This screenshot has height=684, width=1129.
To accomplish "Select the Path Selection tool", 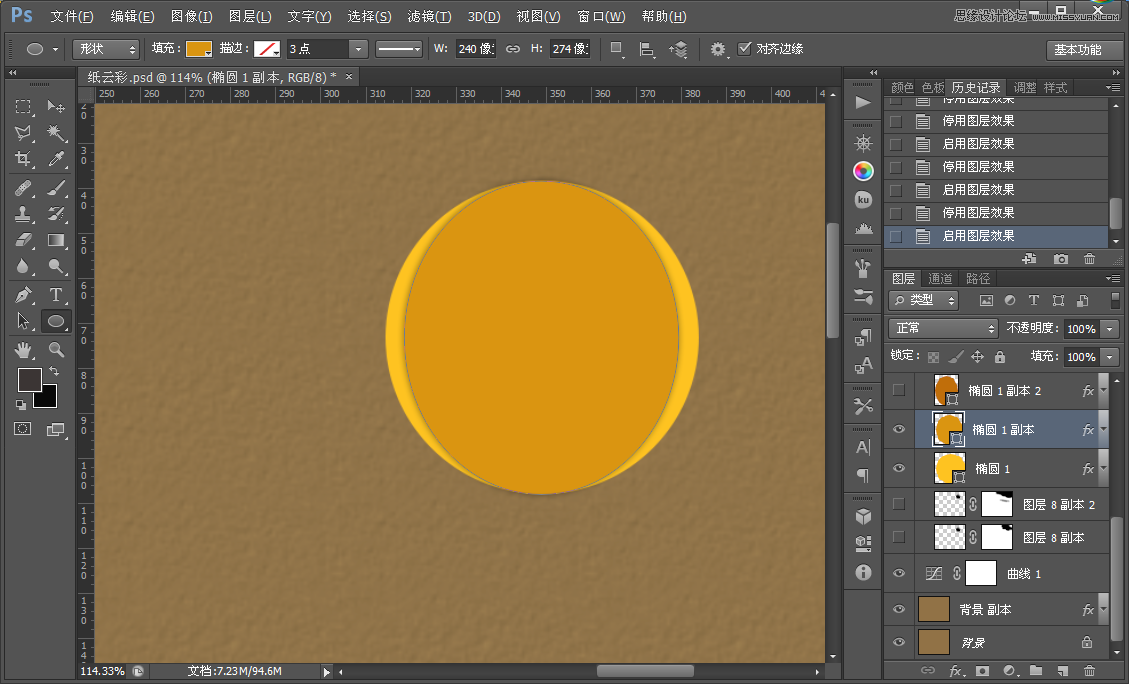I will pos(23,321).
